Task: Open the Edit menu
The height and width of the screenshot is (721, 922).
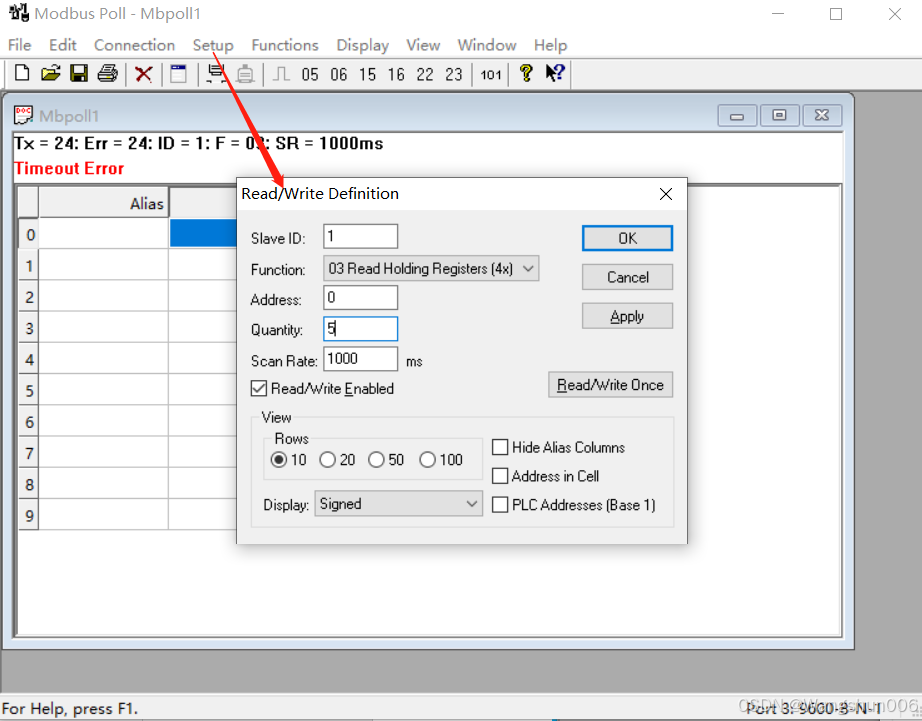Action: (x=62, y=45)
